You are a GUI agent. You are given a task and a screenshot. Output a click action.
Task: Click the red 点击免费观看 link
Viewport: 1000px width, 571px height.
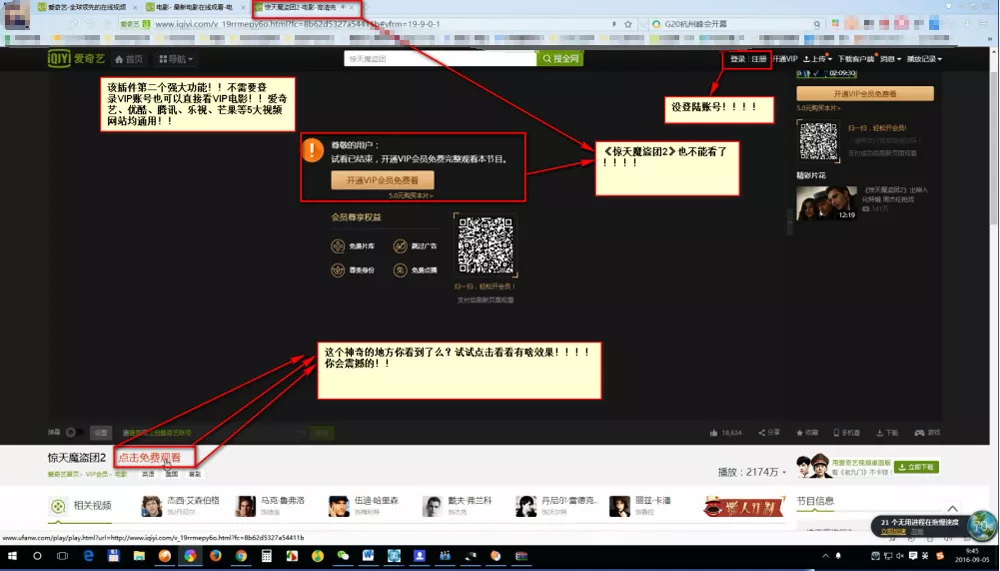150,457
